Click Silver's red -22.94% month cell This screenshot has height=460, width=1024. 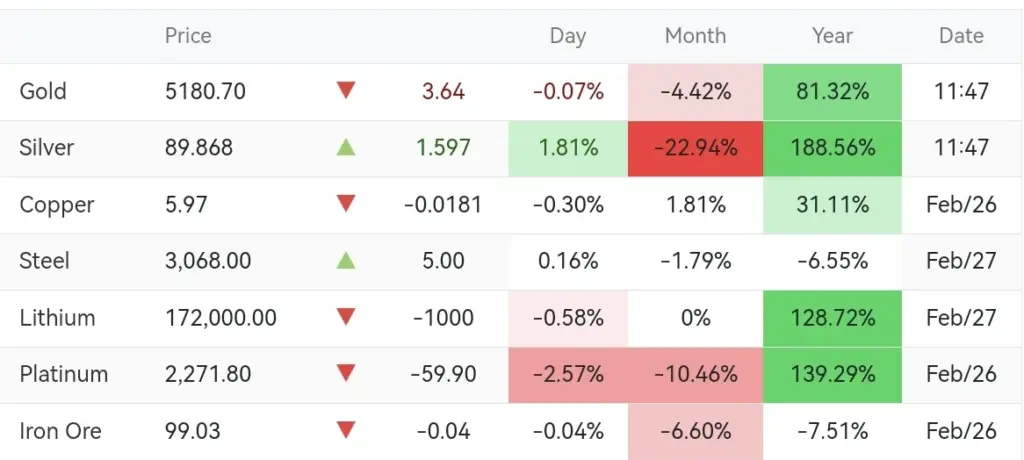tap(695, 148)
